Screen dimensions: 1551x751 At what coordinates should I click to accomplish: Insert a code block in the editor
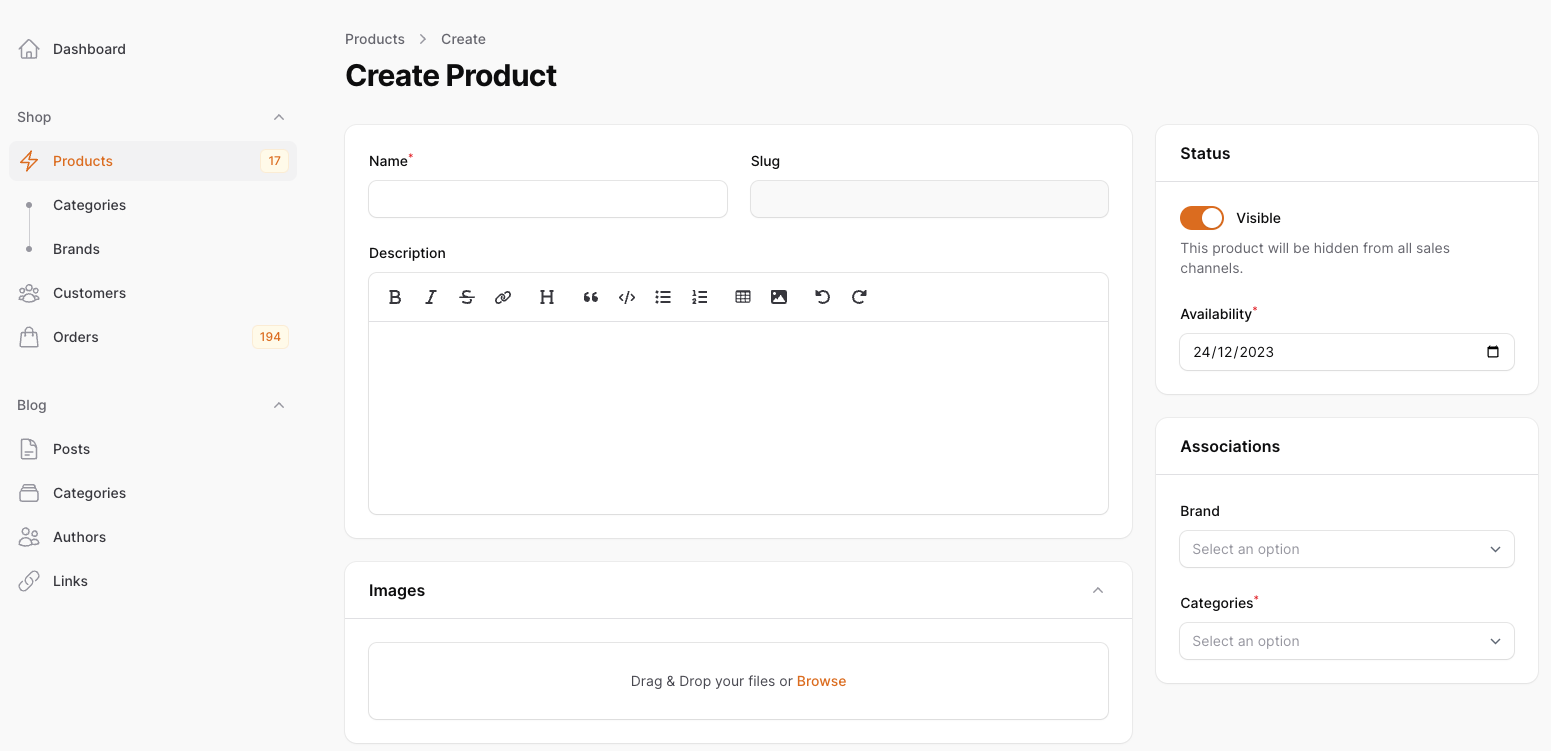[627, 297]
